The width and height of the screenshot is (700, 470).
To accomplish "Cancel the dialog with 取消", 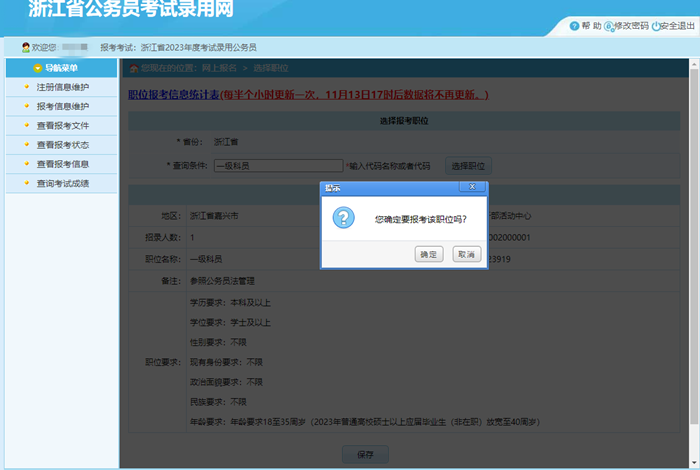I will click(465, 255).
